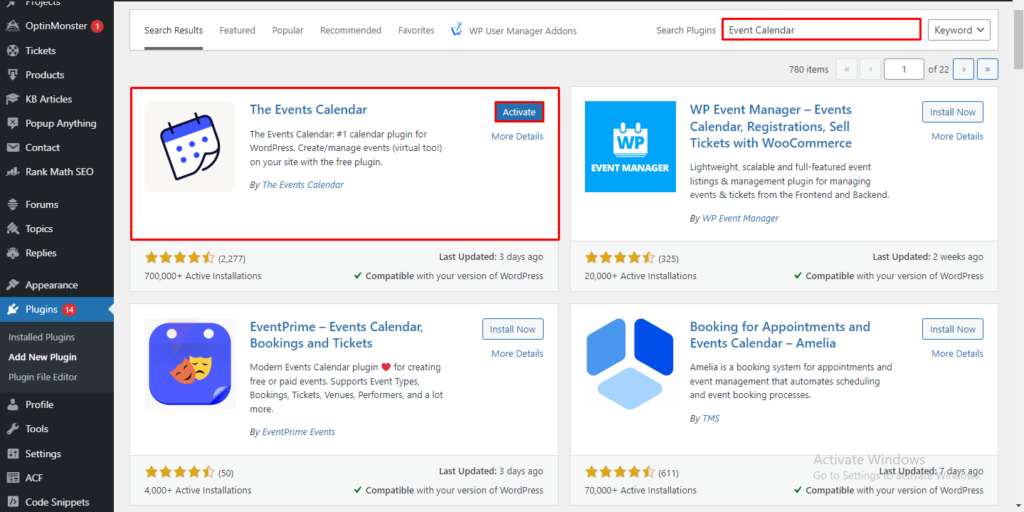Open the Popular plugins tab
The height and width of the screenshot is (512, 1024).
(x=288, y=30)
